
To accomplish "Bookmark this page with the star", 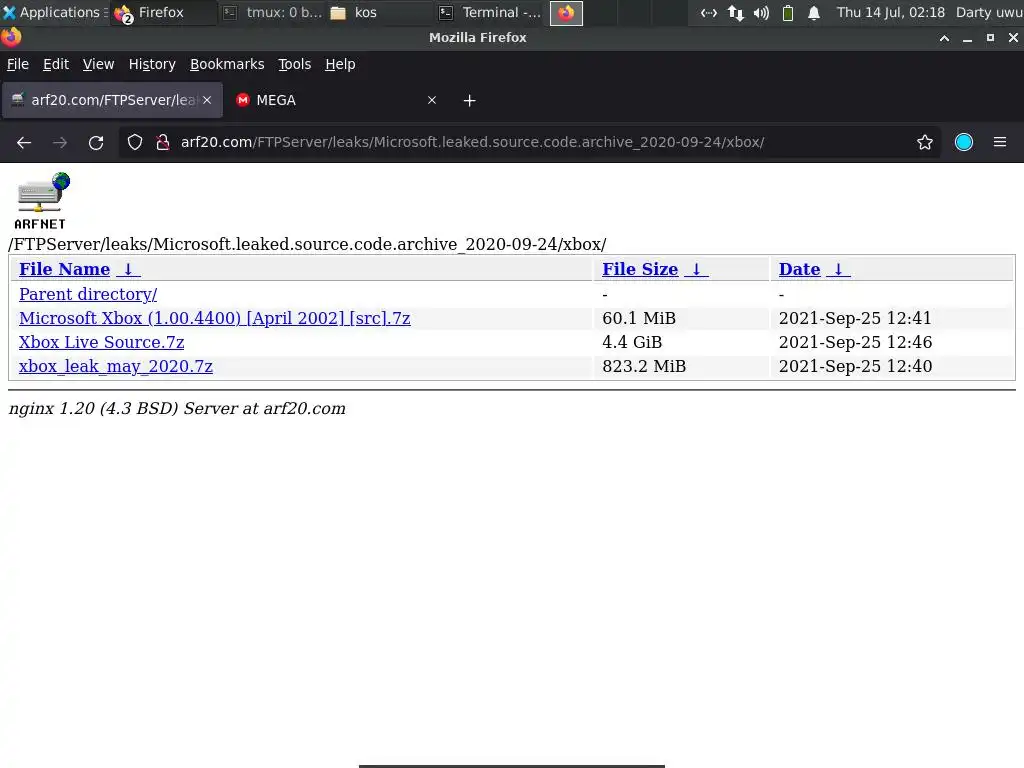I will pyautogui.click(x=924, y=142).
